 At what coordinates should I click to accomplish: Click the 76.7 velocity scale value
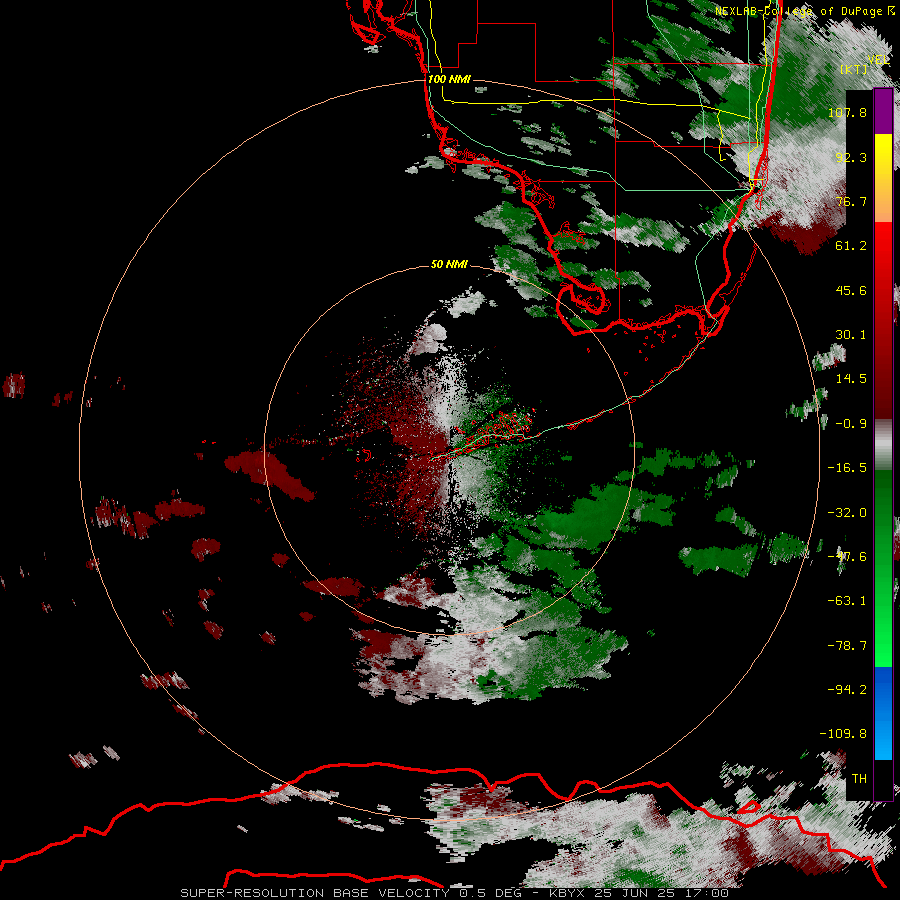[x=851, y=201]
